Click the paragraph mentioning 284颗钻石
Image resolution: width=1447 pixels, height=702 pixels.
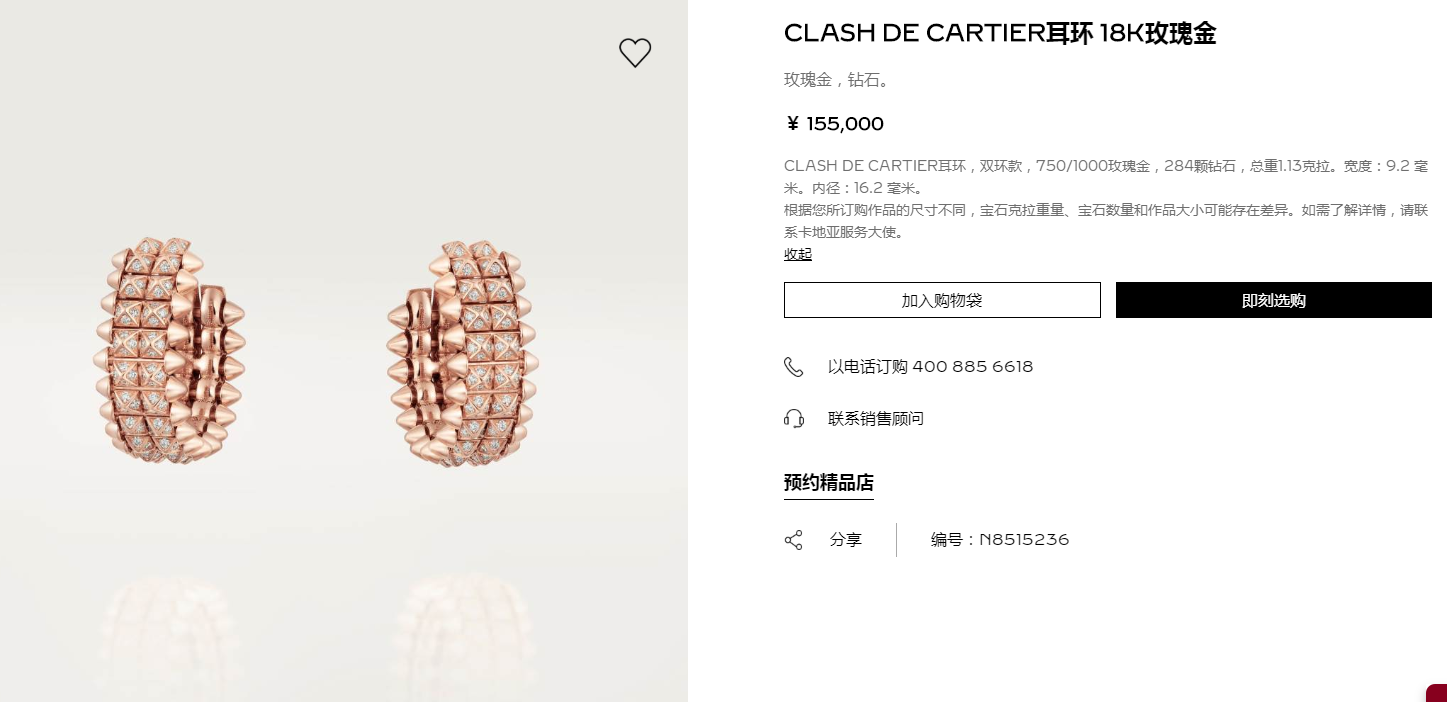tap(1106, 176)
